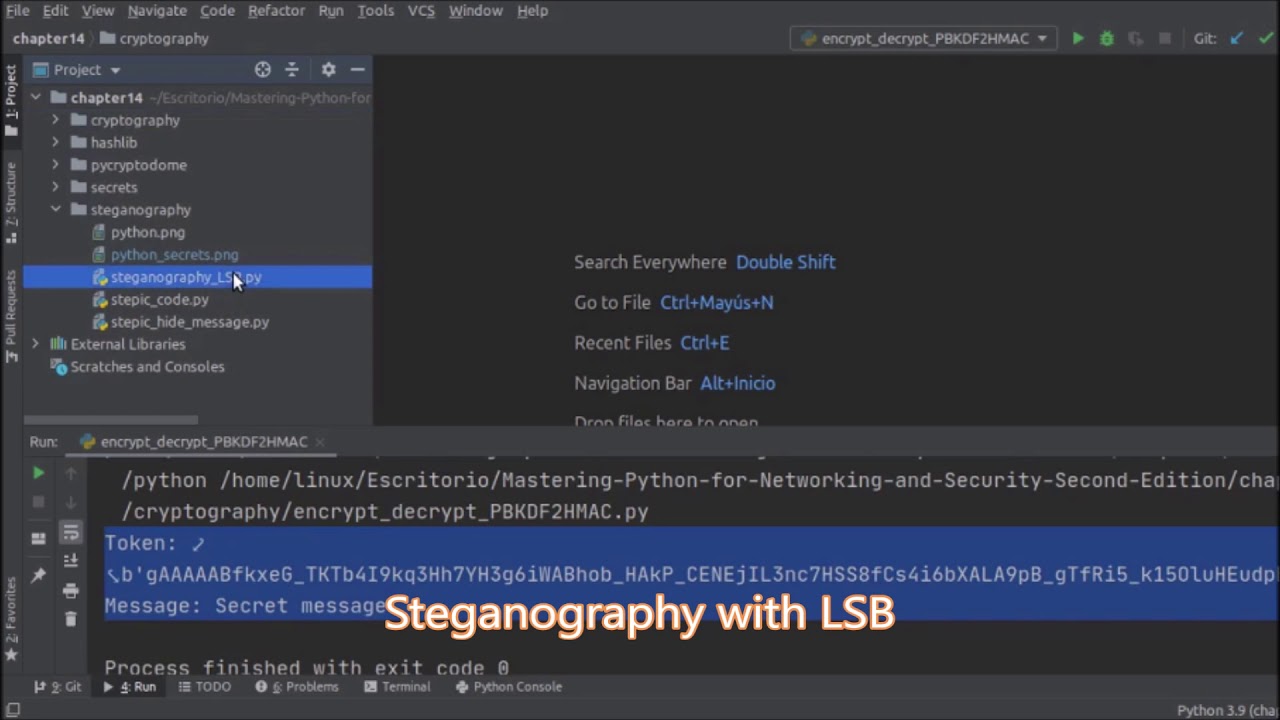The height and width of the screenshot is (720, 1280).
Task: Toggle the Structure tool window sidebar tab
Action: (11, 203)
